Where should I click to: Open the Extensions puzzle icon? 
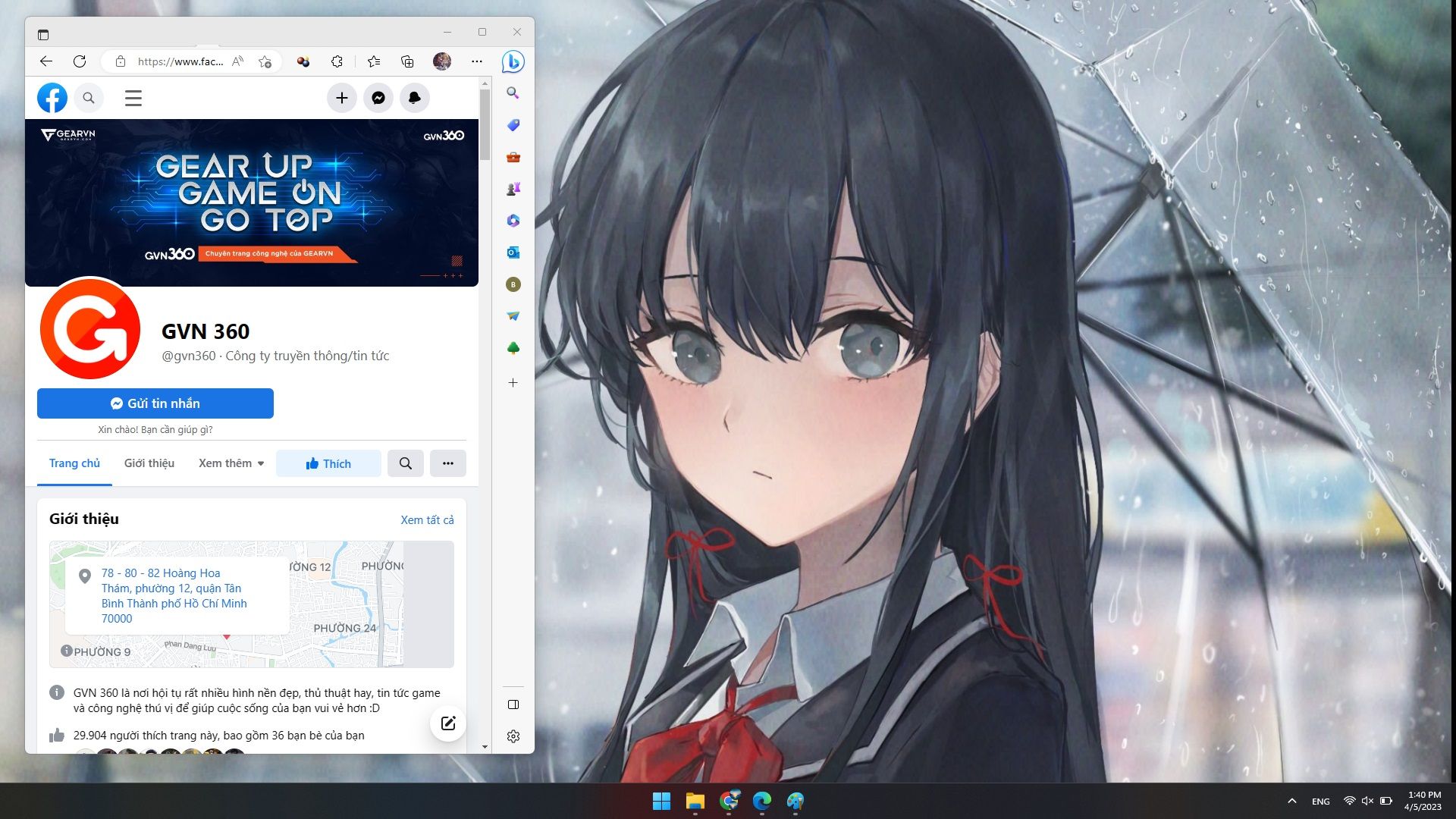(x=337, y=61)
